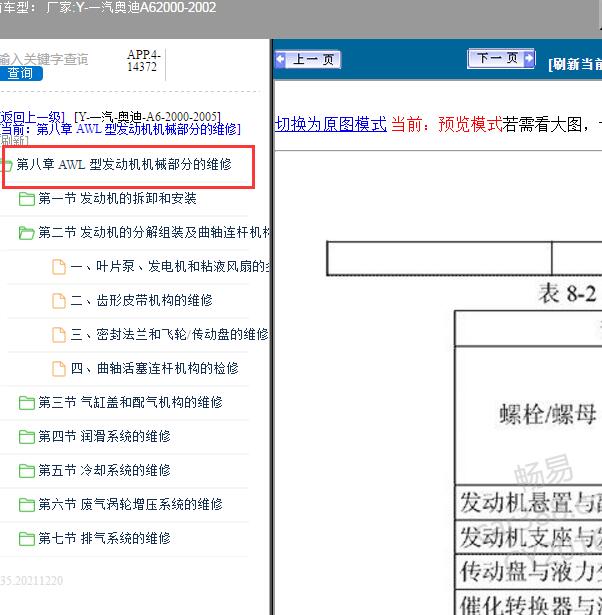602x615 pixels.
Task: Open 三、密封法兰和飞轮/传动盘的维修
Action: tap(169, 335)
